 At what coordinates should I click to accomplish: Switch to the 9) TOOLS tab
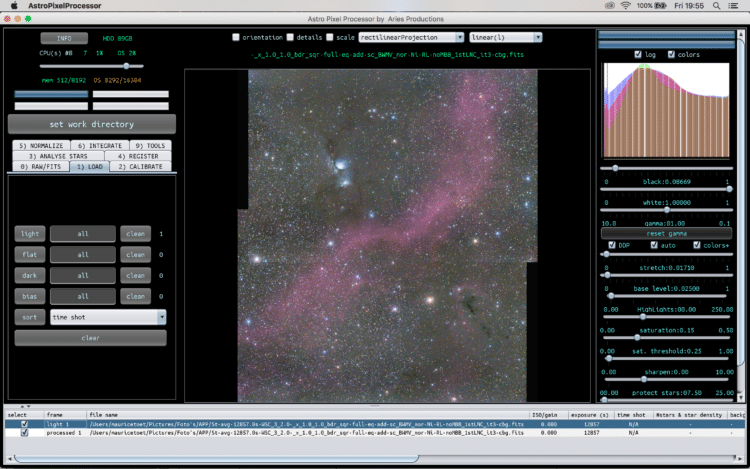pyautogui.click(x=150, y=145)
